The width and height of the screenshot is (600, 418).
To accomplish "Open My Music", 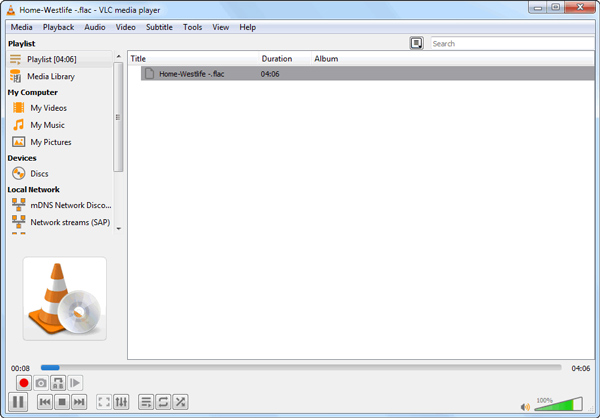I will pos(47,125).
